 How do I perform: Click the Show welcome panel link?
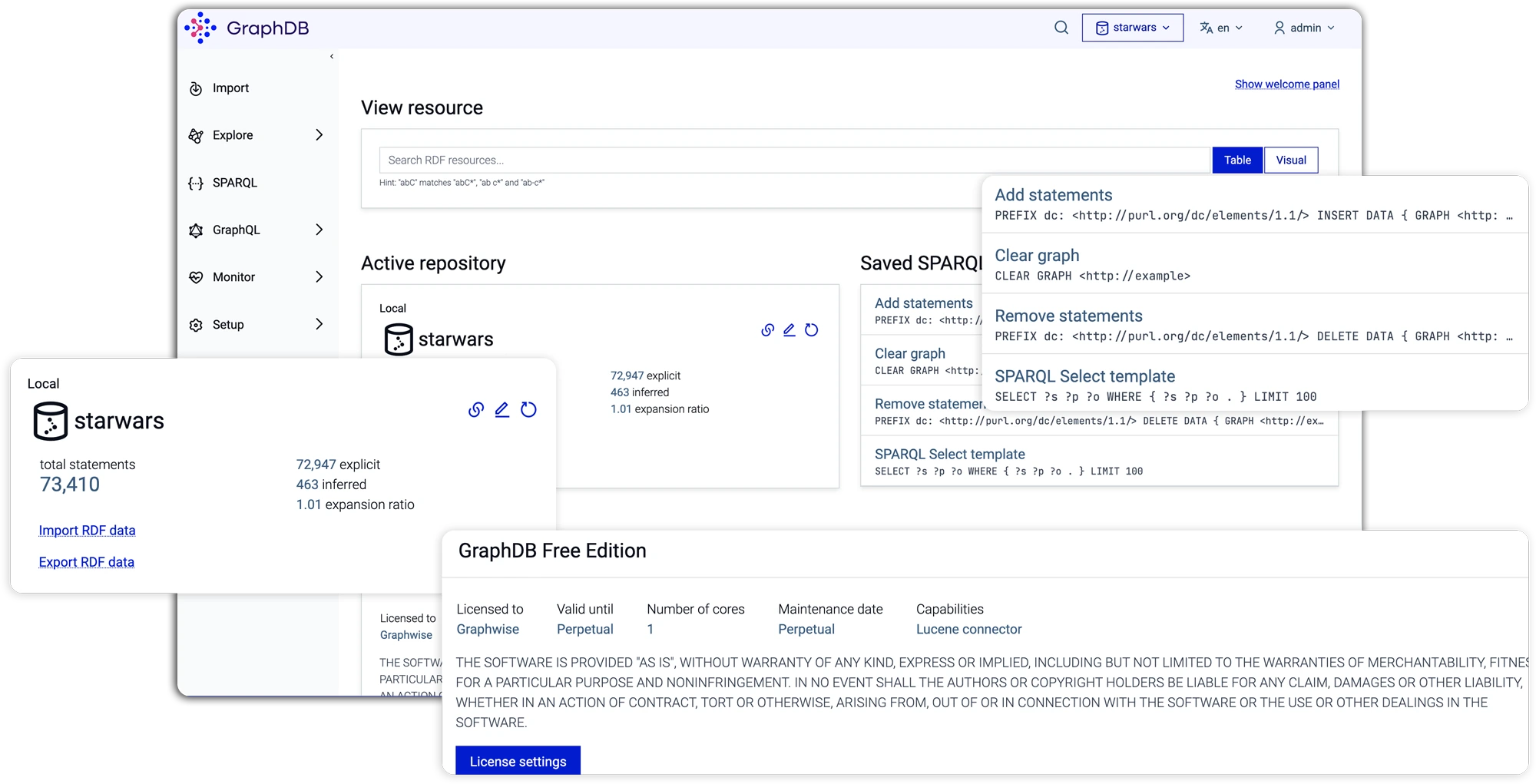pyautogui.click(x=1287, y=84)
